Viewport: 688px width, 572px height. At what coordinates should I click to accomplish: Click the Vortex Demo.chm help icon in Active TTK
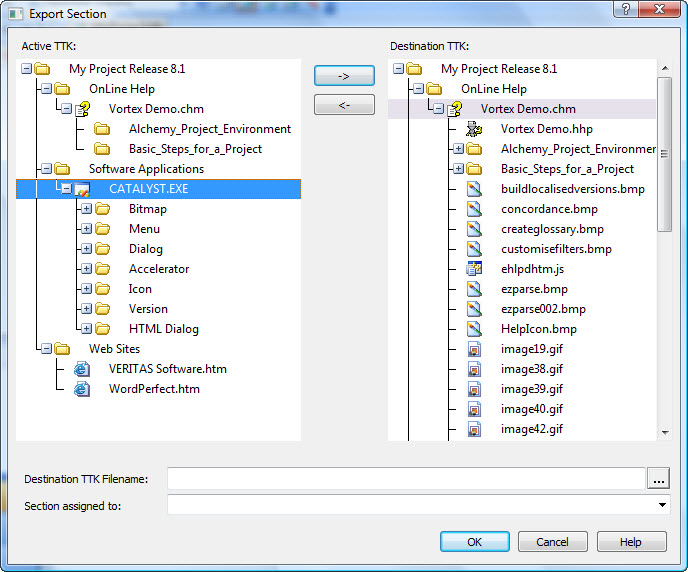[x=82, y=109]
